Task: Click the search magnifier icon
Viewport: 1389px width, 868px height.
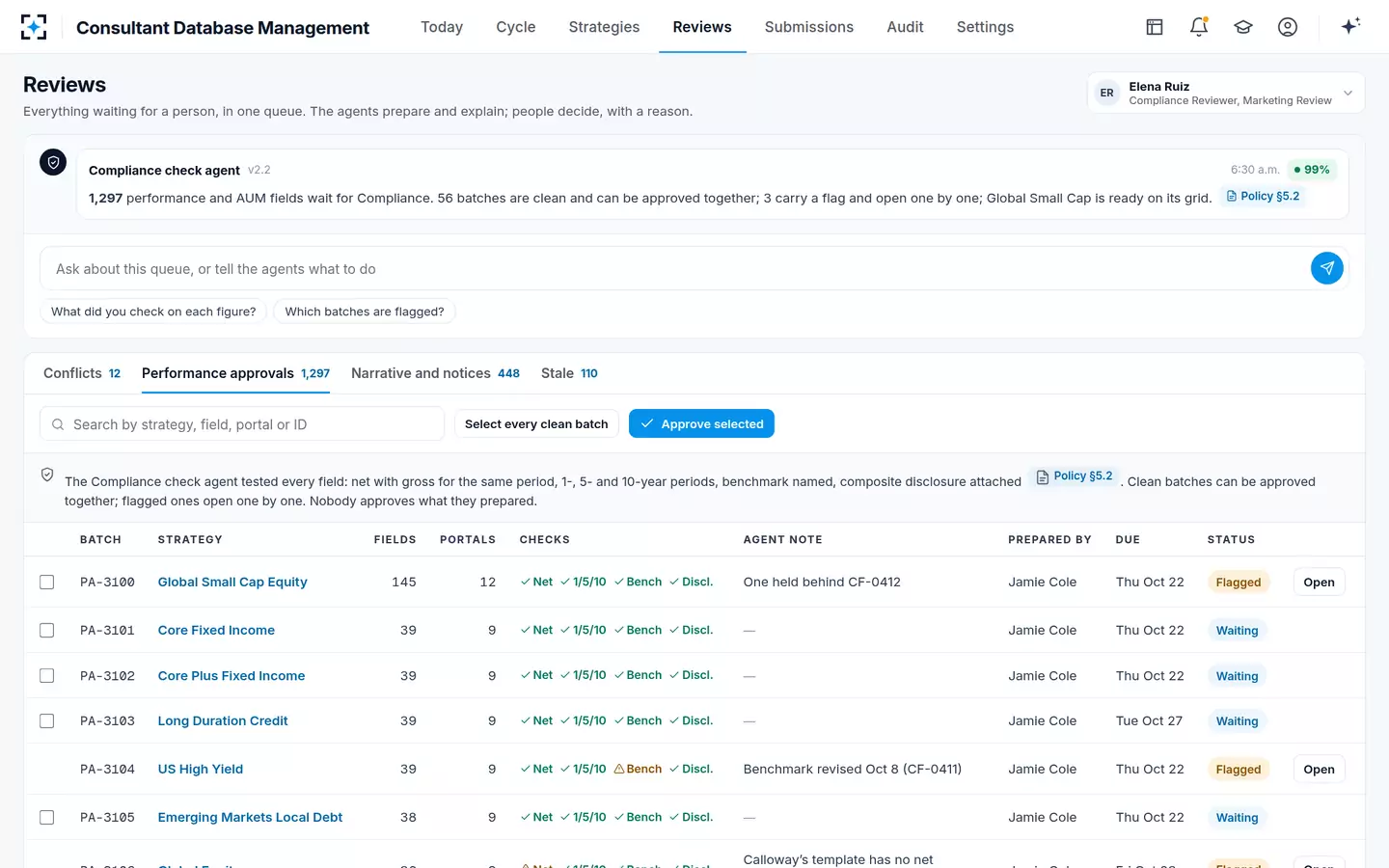Action: click(x=58, y=424)
